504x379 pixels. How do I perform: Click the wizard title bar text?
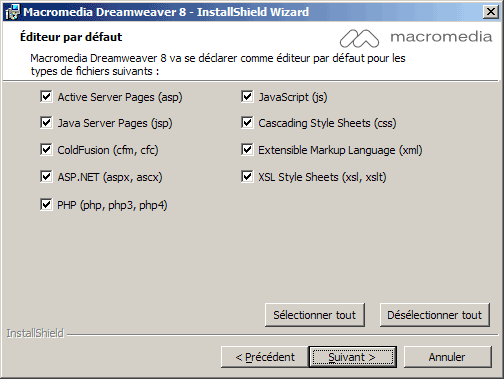click(166, 12)
